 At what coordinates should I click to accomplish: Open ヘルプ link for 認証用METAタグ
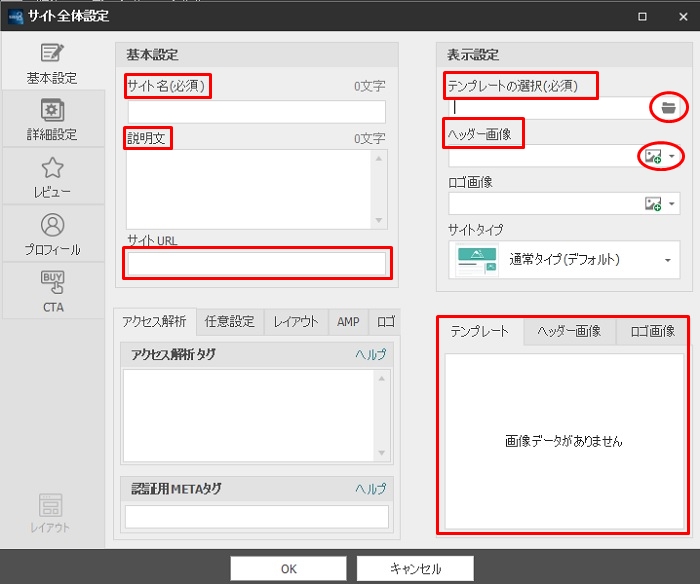(x=371, y=489)
